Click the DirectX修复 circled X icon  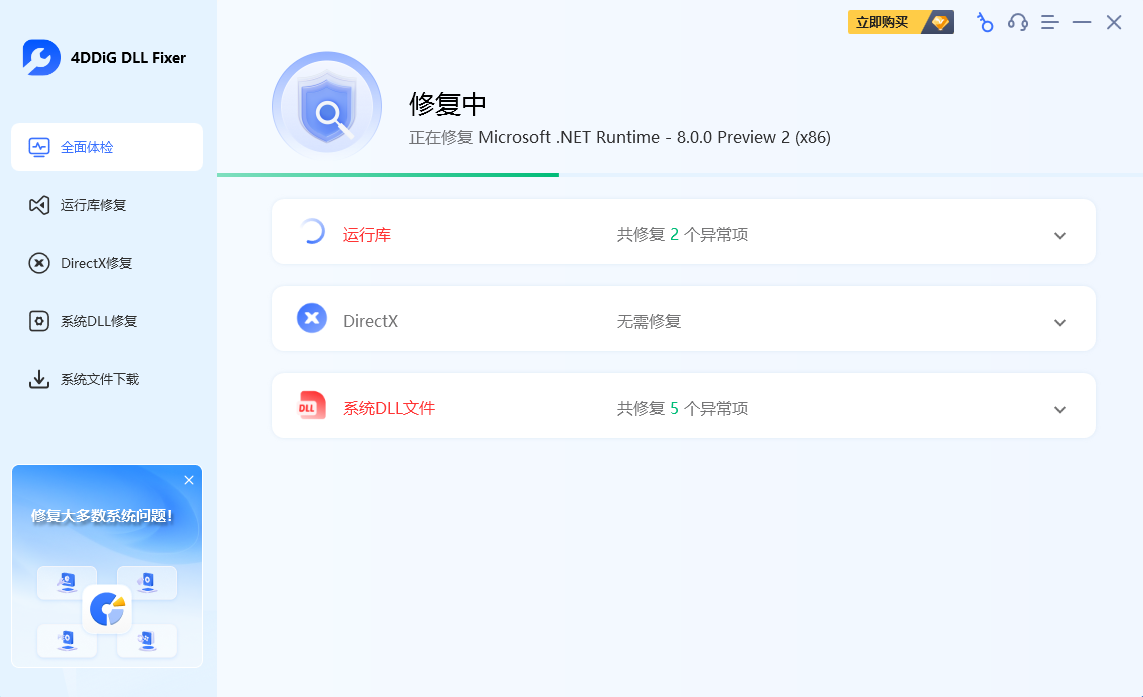pyautogui.click(x=39, y=263)
